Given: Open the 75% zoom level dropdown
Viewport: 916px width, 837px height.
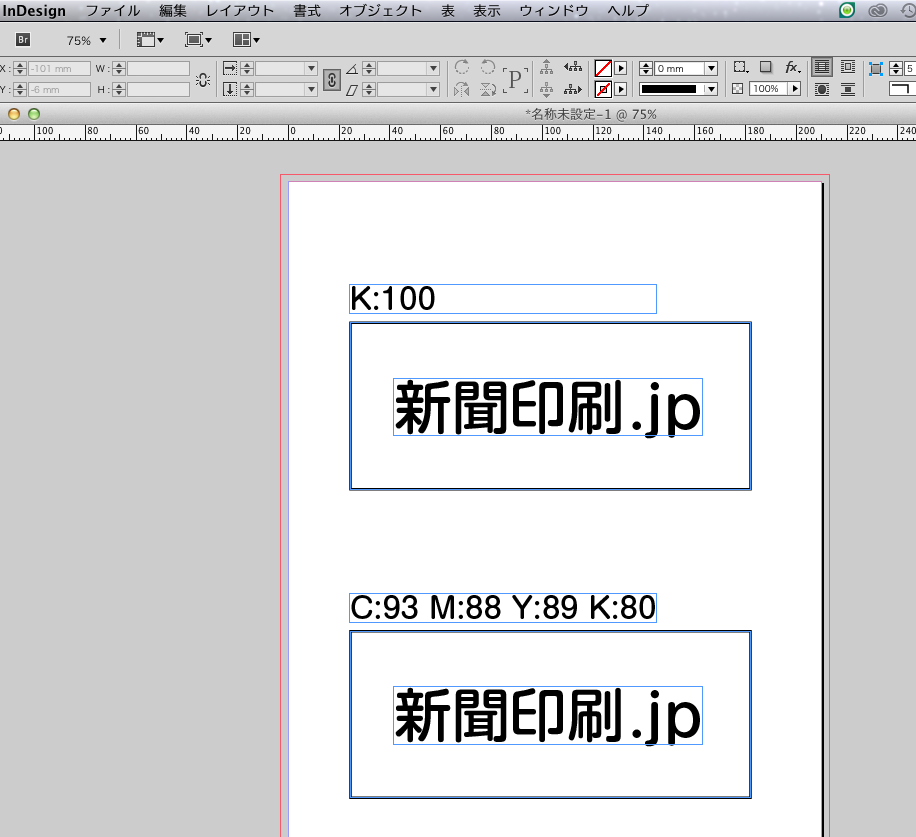Looking at the screenshot, I should 103,40.
